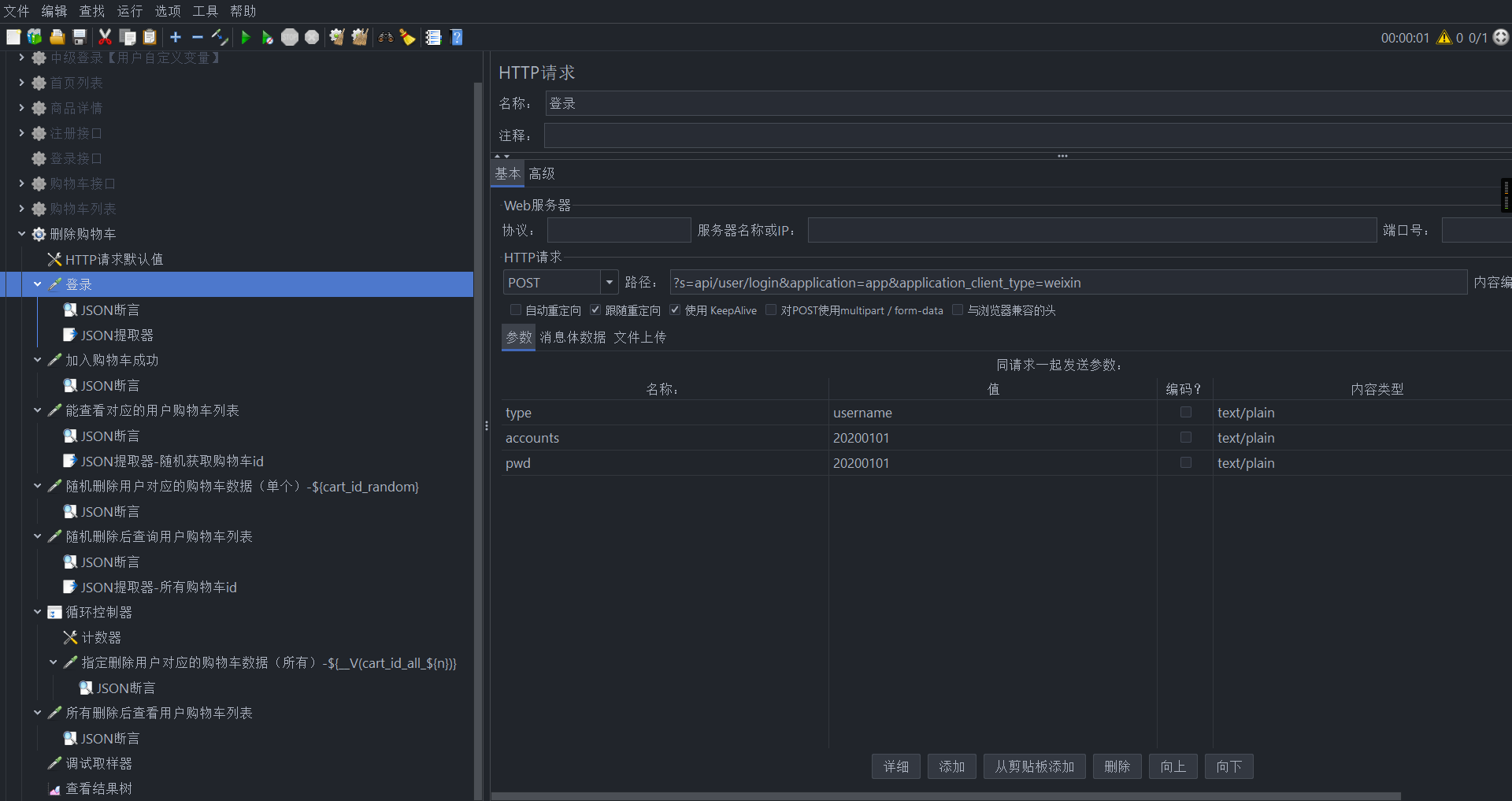The width and height of the screenshot is (1512, 801).
Task: Click the Clear All double-broom icon
Action: click(x=360, y=37)
